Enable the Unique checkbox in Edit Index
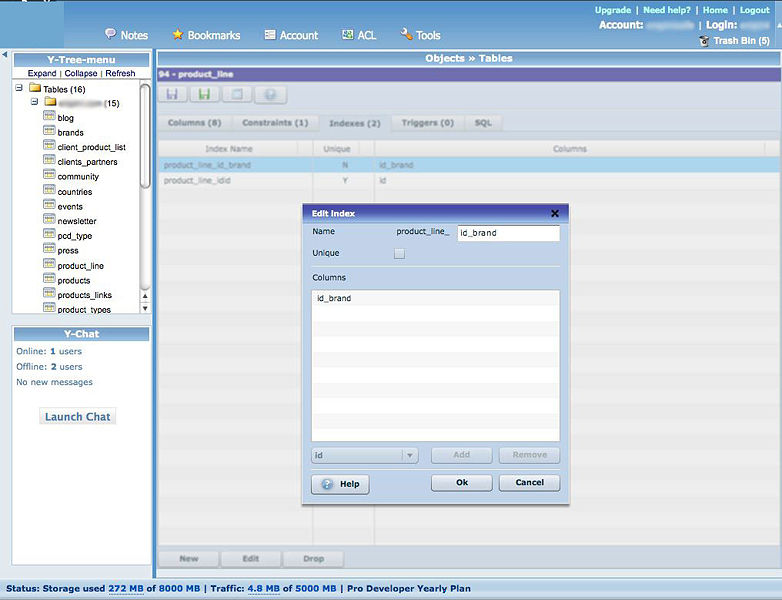The height and width of the screenshot is (600, 782). (399, 254)
